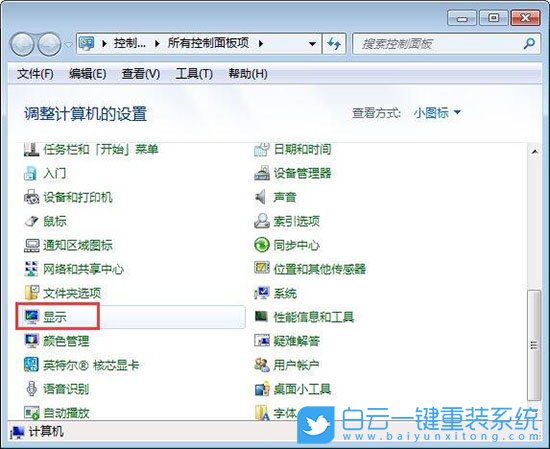Click the 网络和共享中心 icon
This screenshot has height=449, width=550.
click(x=31, y=269)
